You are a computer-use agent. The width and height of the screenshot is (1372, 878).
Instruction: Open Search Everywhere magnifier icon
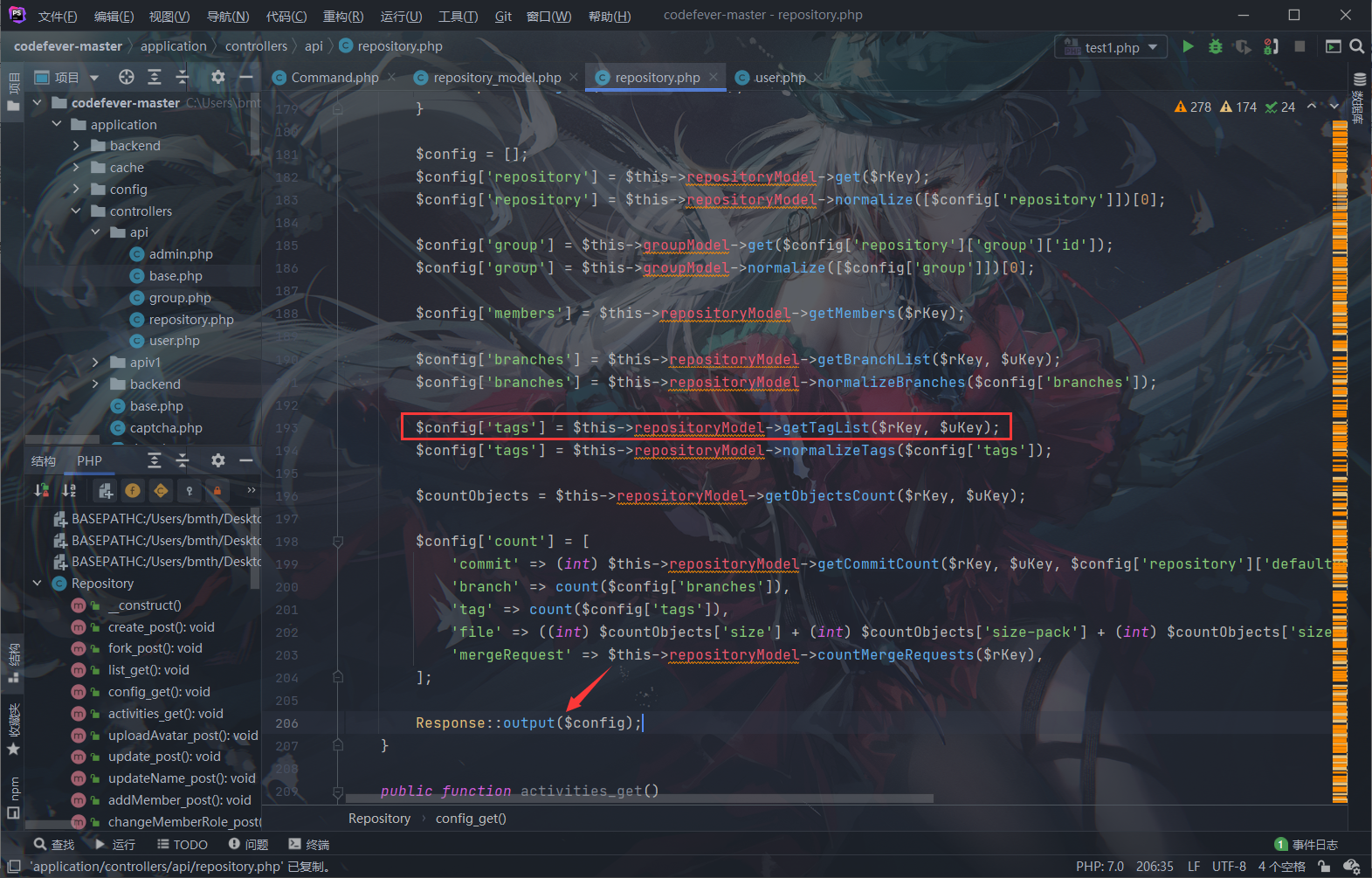[1356, 46]
